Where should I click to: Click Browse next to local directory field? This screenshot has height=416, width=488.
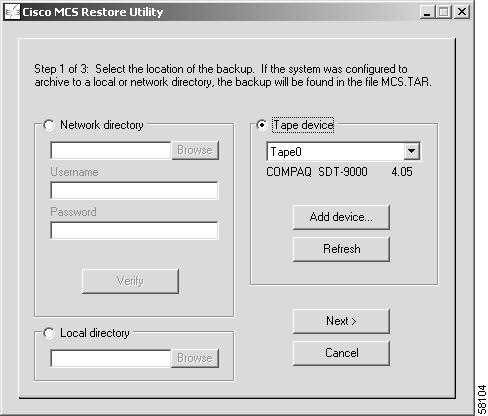(x=195, y=358)
